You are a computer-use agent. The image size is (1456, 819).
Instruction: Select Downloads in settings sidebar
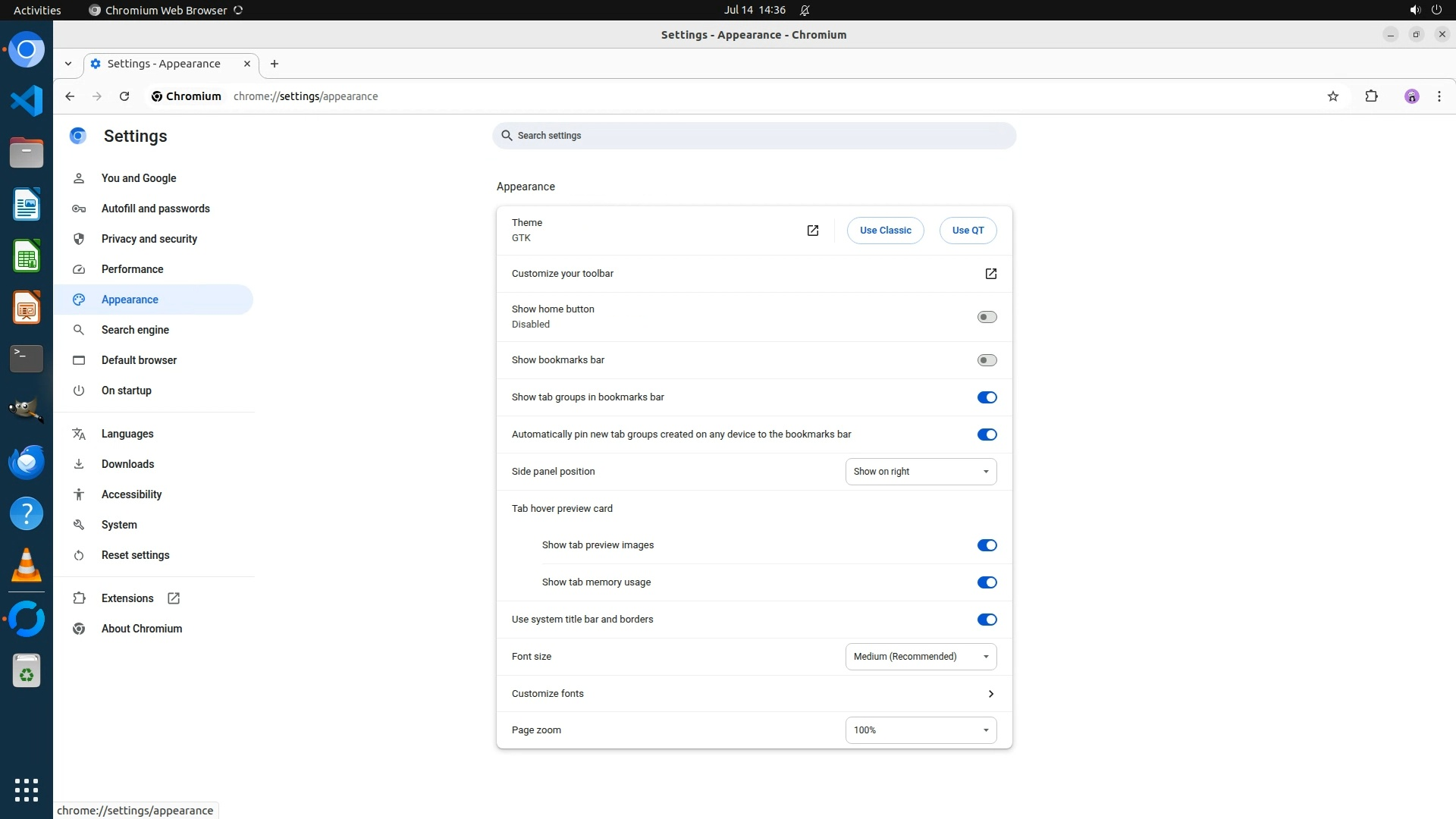(x=127, y=464)
